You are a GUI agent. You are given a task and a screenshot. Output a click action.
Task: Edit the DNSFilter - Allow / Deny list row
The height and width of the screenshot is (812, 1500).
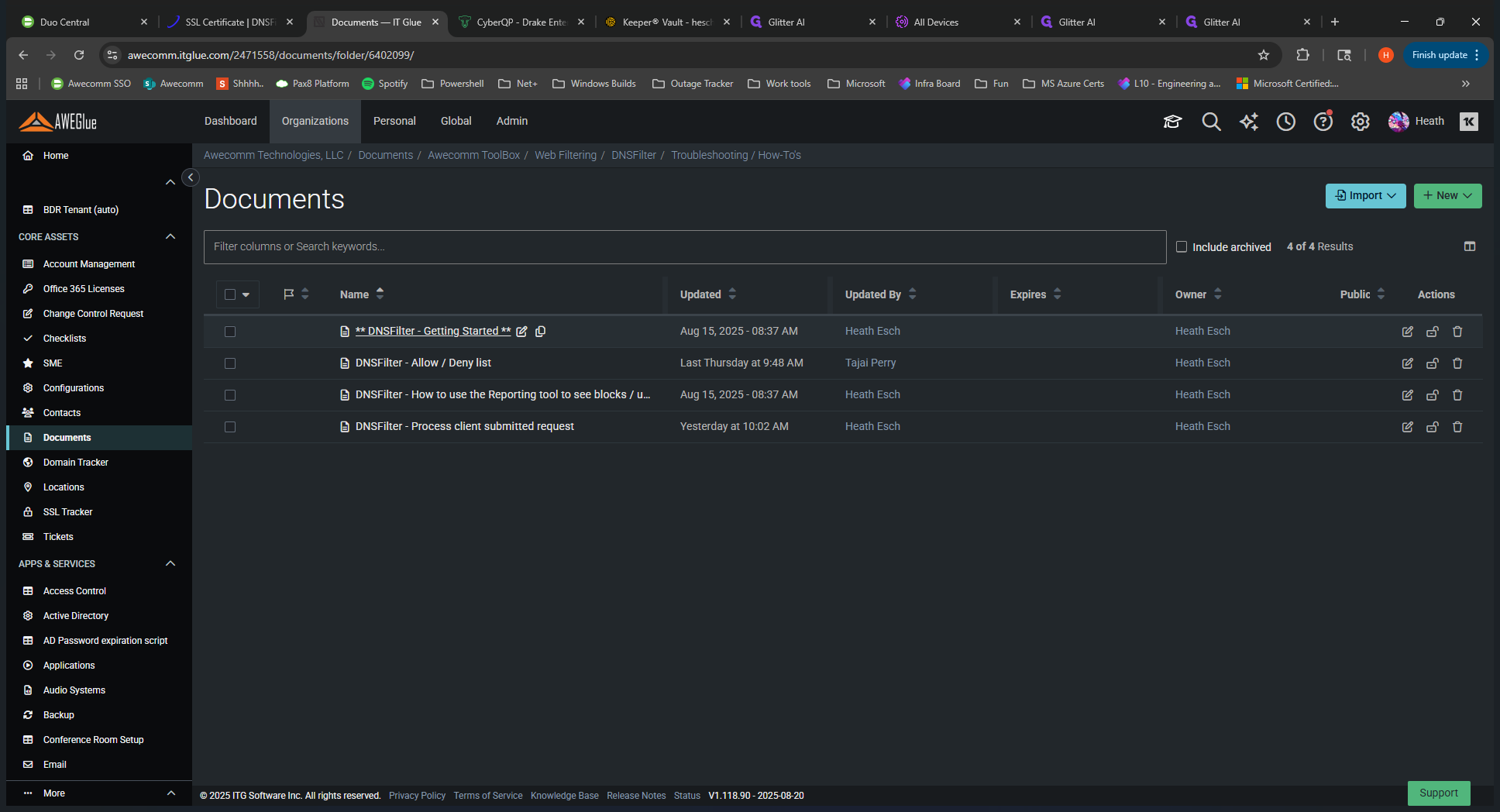(1408, 363)
